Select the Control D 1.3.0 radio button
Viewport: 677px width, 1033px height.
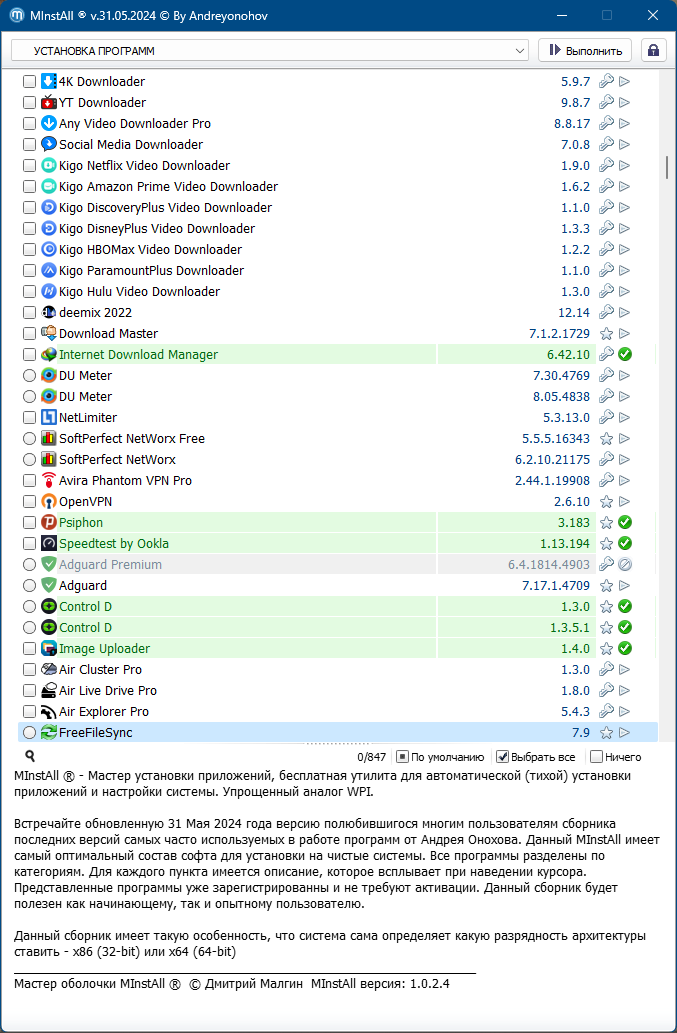coord(29,606)
